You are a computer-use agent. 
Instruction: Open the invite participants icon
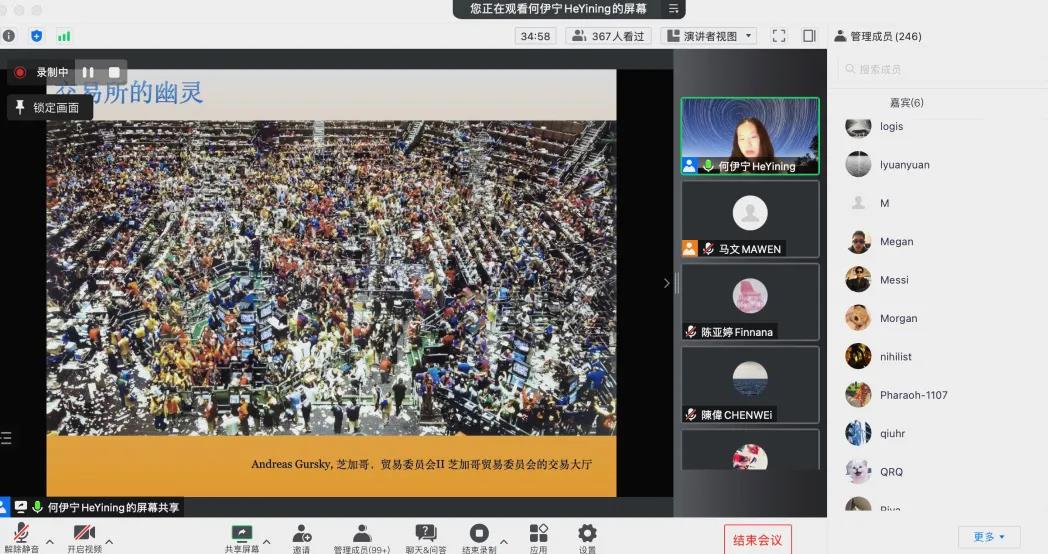tap(301, 534)
